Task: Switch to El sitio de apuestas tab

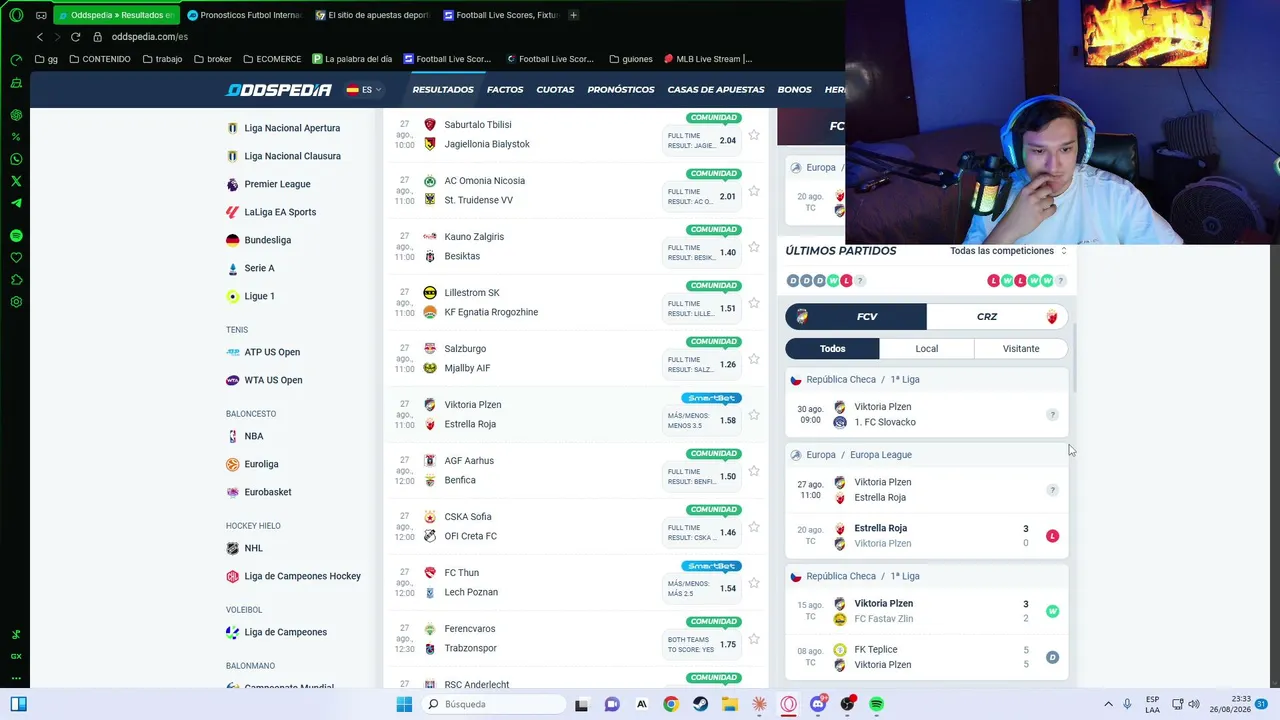Action: (x=373, y=15)
